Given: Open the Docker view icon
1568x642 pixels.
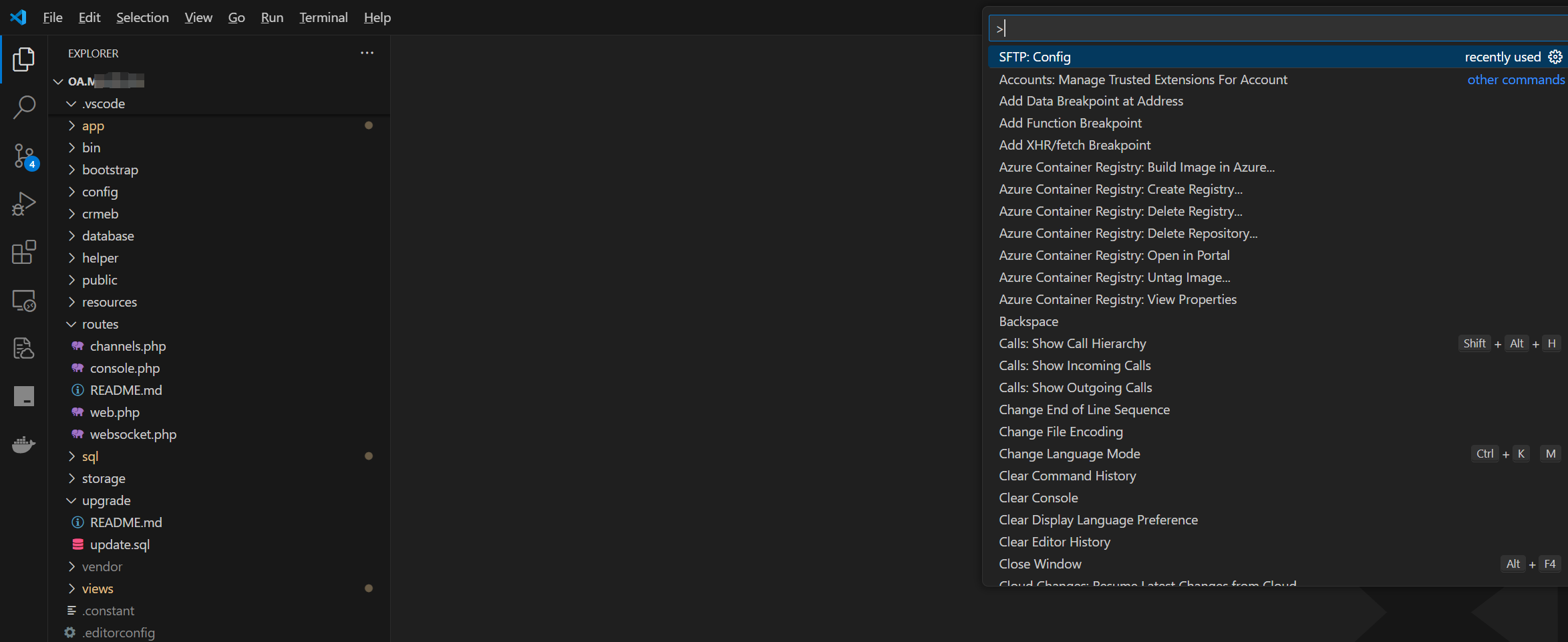Looking at the screenshot, I should tap(24, 444).
